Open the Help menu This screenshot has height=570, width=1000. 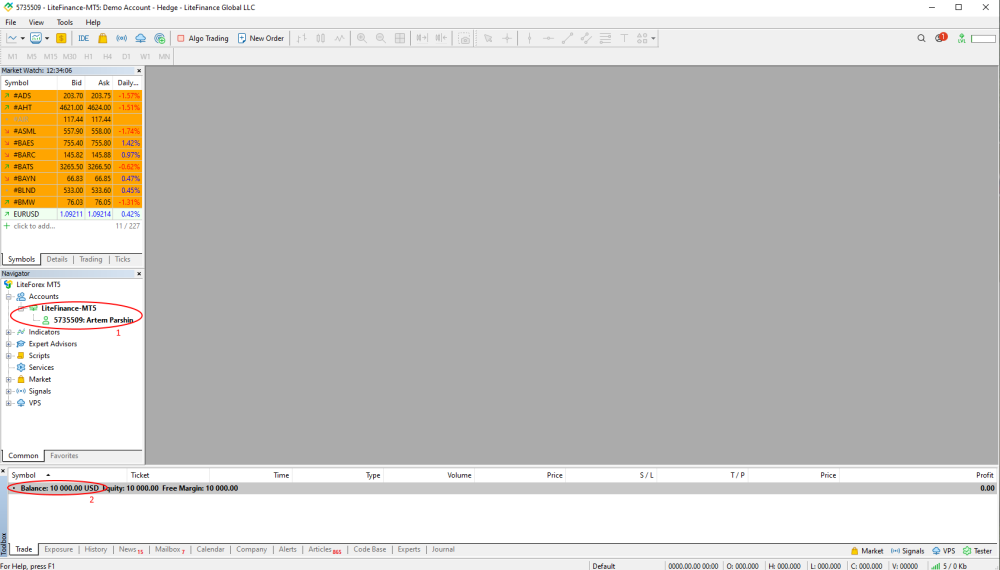tap(93, 22)
